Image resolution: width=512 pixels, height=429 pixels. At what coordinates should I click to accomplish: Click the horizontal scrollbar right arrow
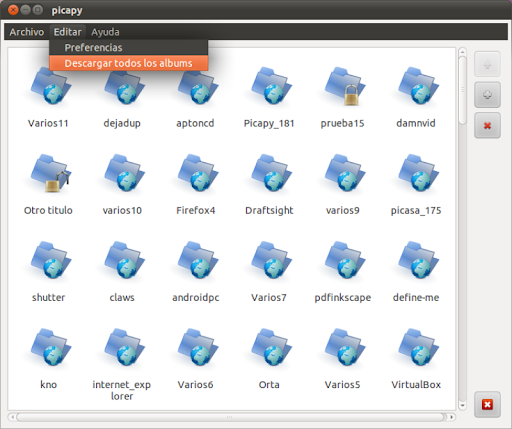pyautogui.click(x=451, y=417)
